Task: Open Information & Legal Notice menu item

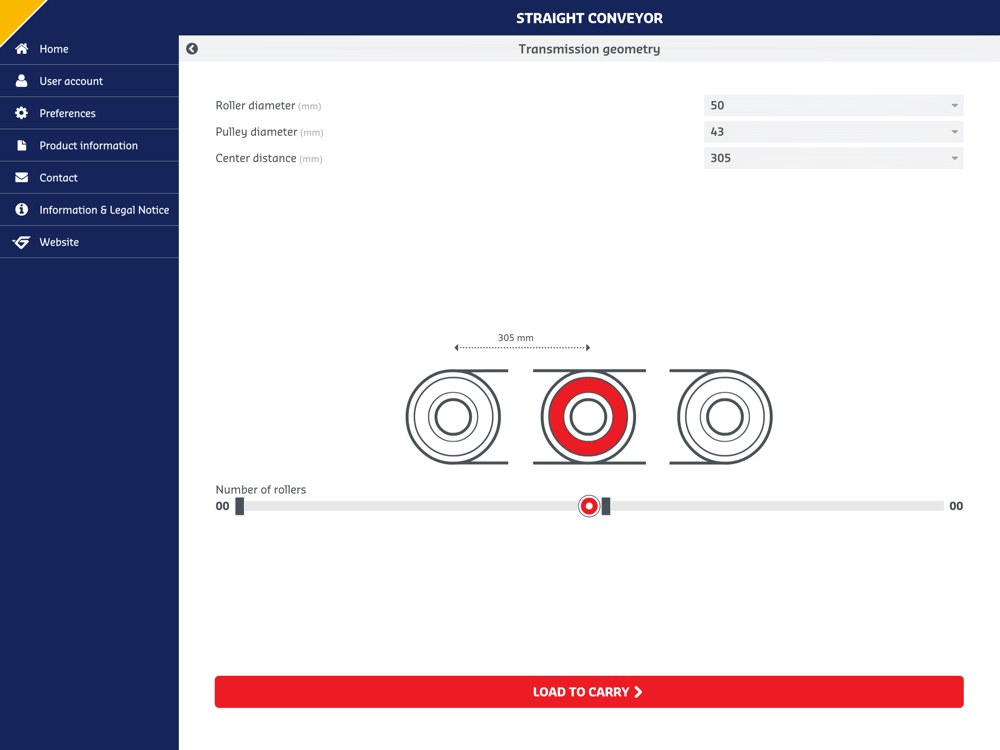Action: click(89, 210)
